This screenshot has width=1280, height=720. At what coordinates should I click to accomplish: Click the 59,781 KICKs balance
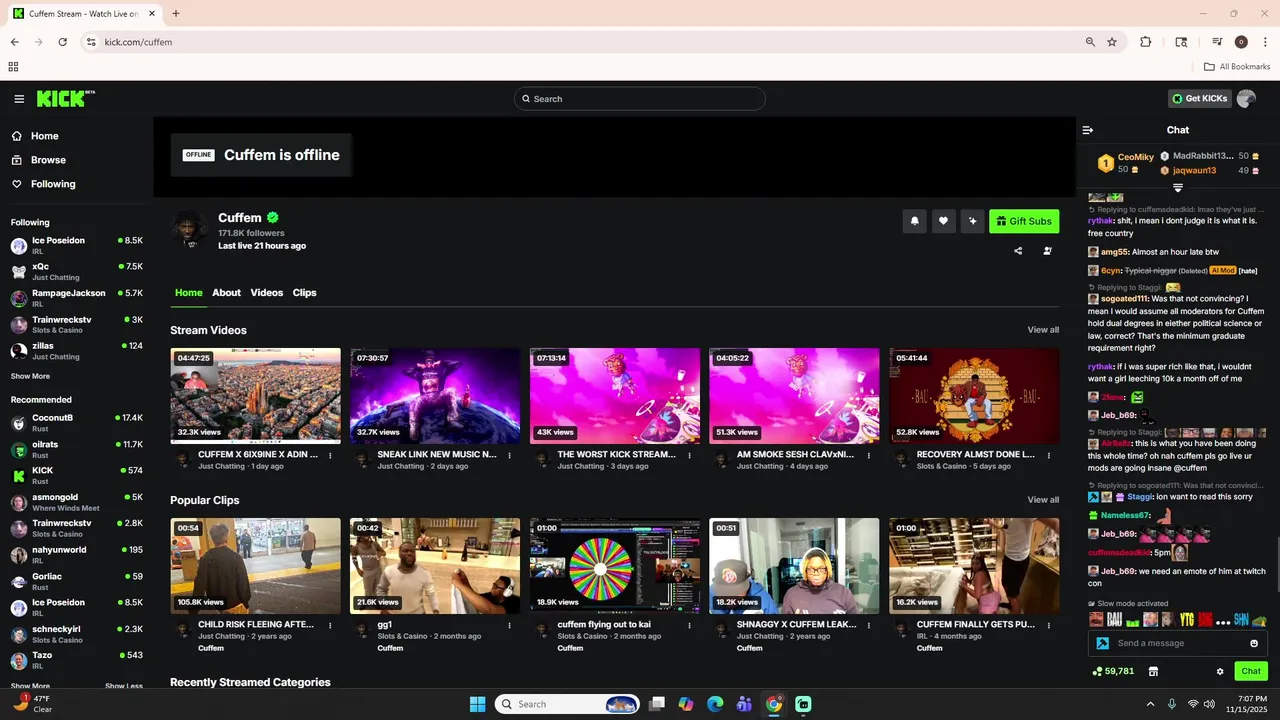[x=1113, y=671]
